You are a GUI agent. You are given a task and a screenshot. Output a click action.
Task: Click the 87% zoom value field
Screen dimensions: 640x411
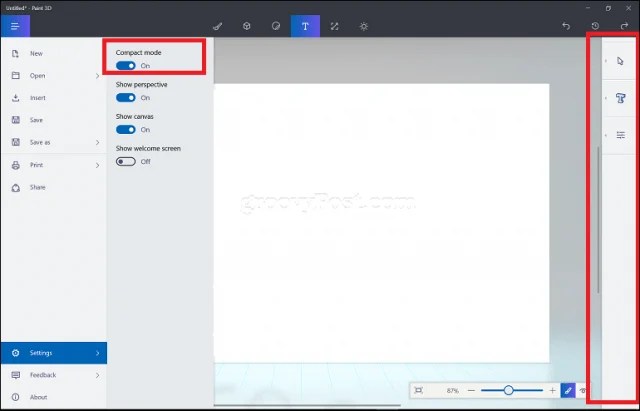[x=452, y=391]
